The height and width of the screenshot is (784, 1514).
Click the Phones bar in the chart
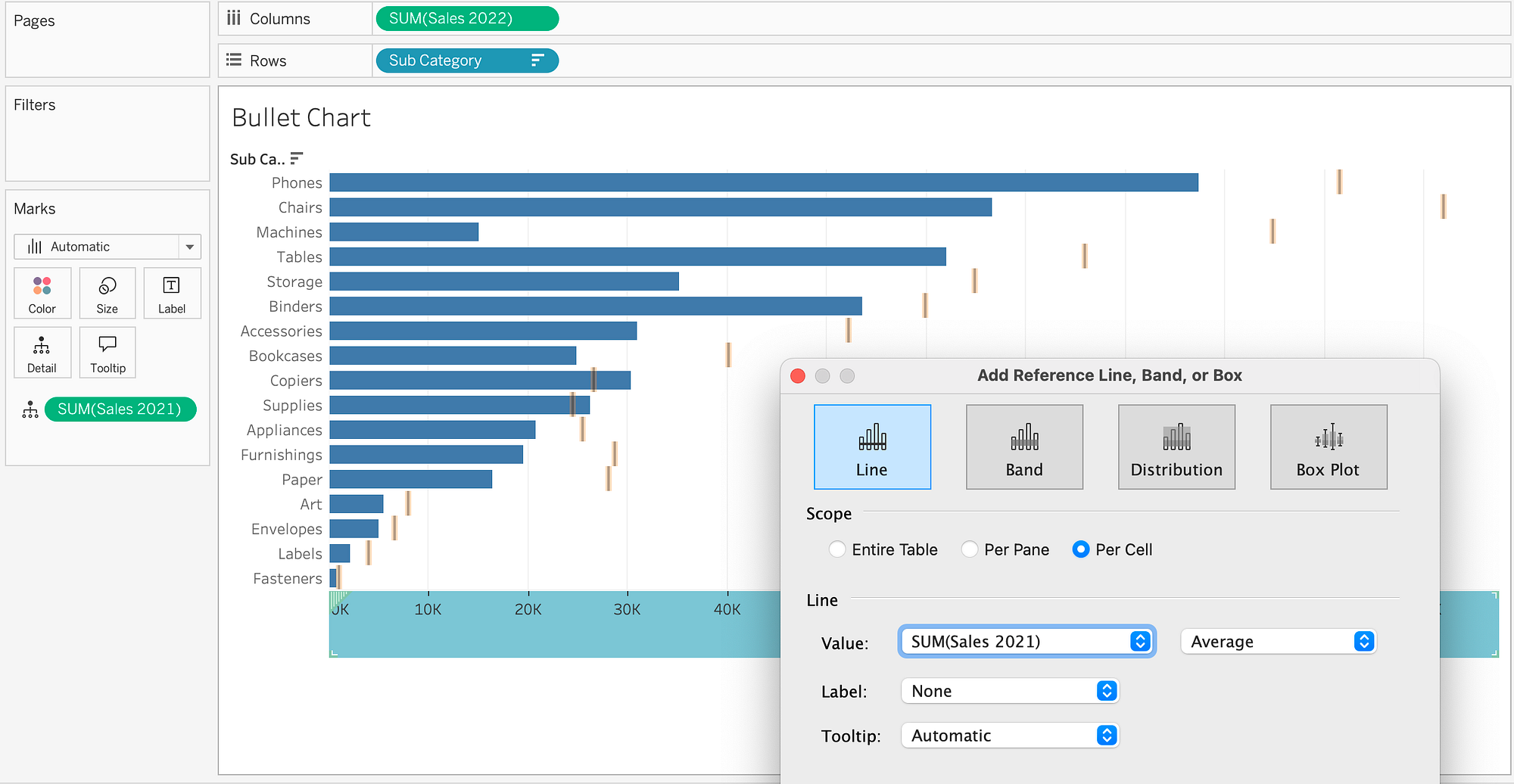(764, 182)
